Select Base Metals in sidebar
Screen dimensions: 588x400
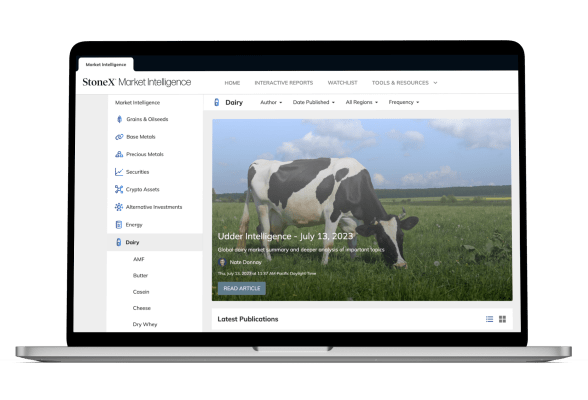click(141, 137)
